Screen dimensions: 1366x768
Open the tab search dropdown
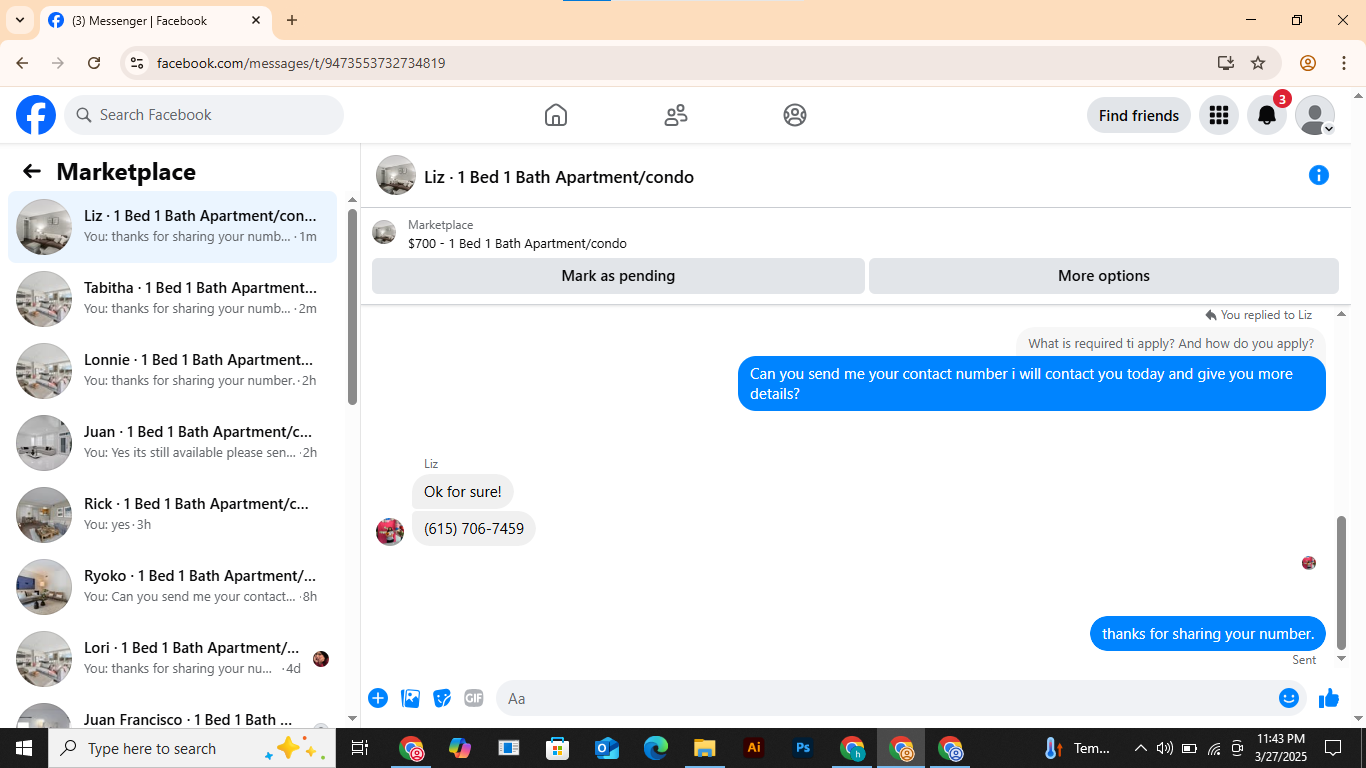coord(19,20)
